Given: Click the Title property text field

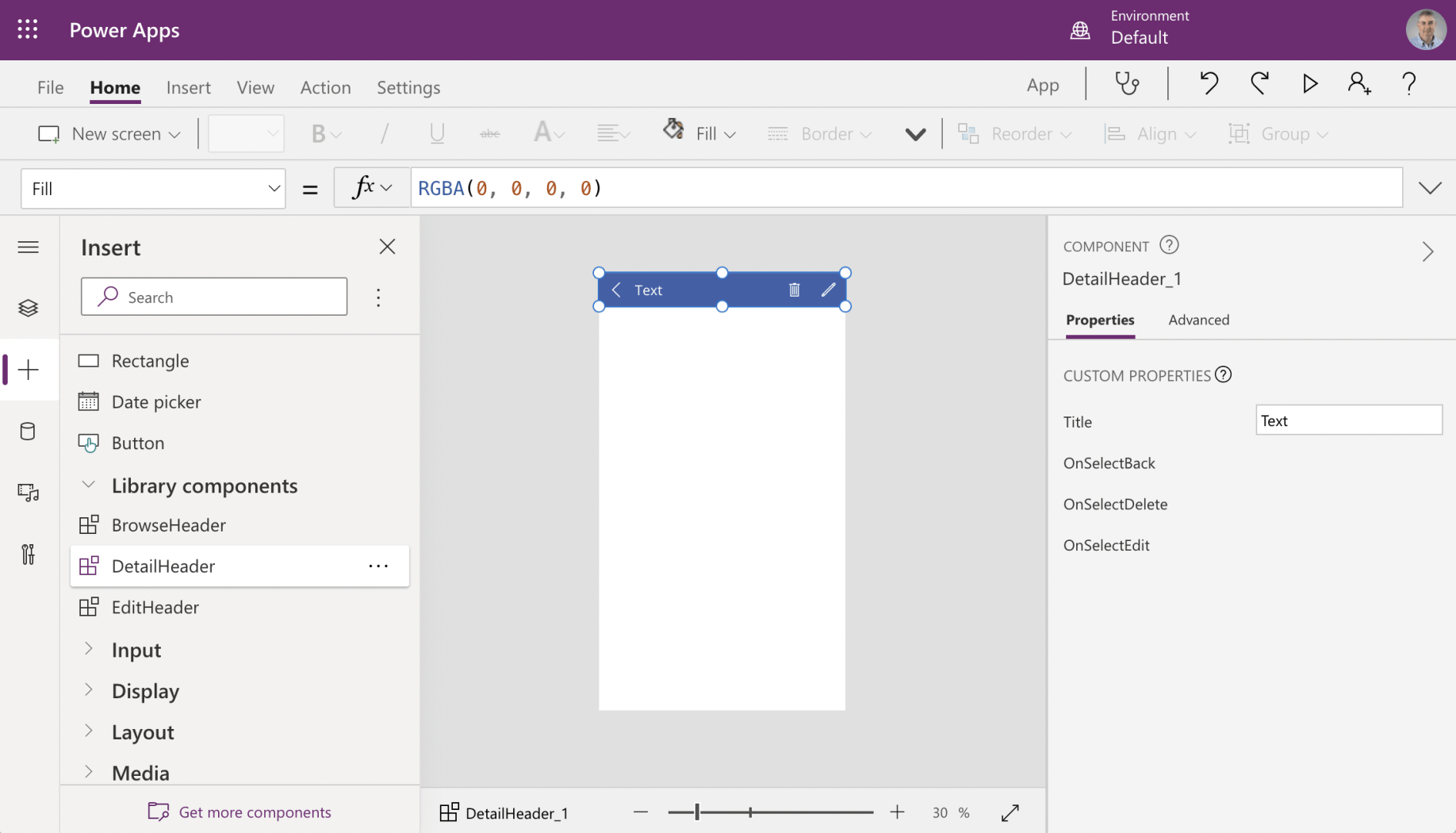Looking at the screenshot, I should (x=1348, y=420).
